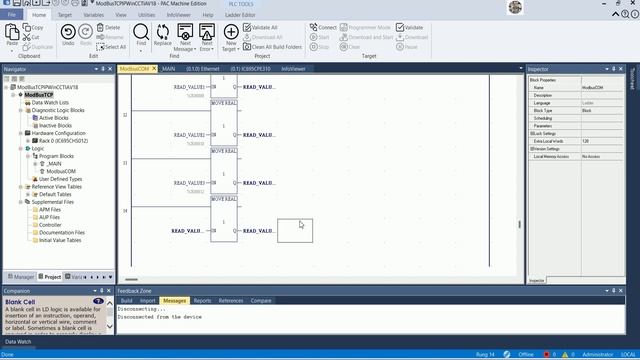Pin the Feedback Zone panel
Image resolution: width=640 pixels, height=360 pixels.
[613, 291]
